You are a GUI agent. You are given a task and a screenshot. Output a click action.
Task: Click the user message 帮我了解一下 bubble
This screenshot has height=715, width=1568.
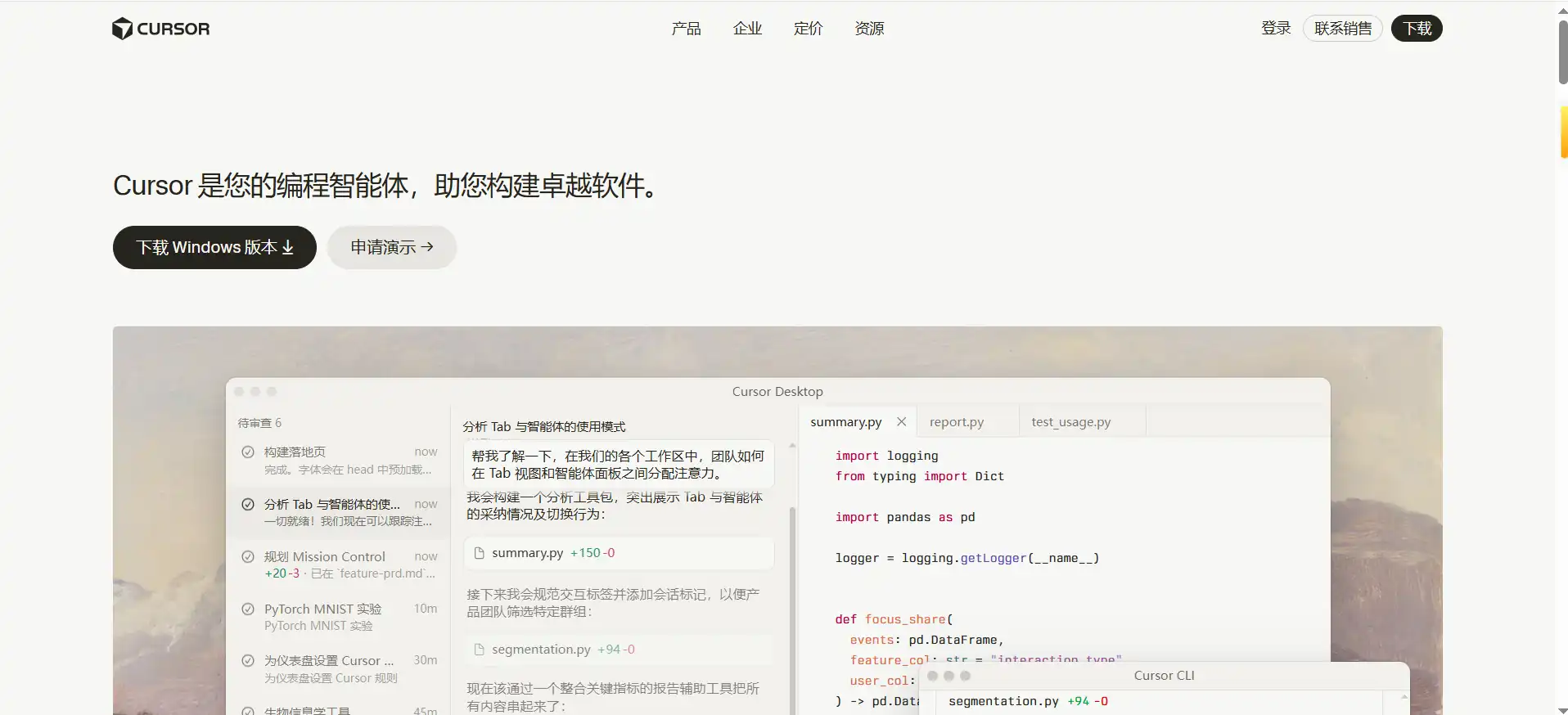pyautogui.click(x=619, y=465)
